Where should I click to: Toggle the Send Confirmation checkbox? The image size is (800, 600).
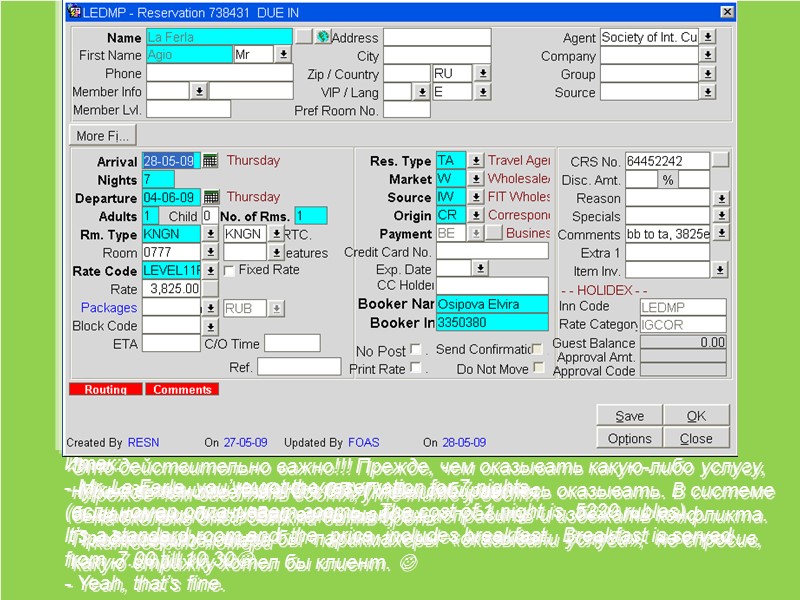(x=537, y=349)
